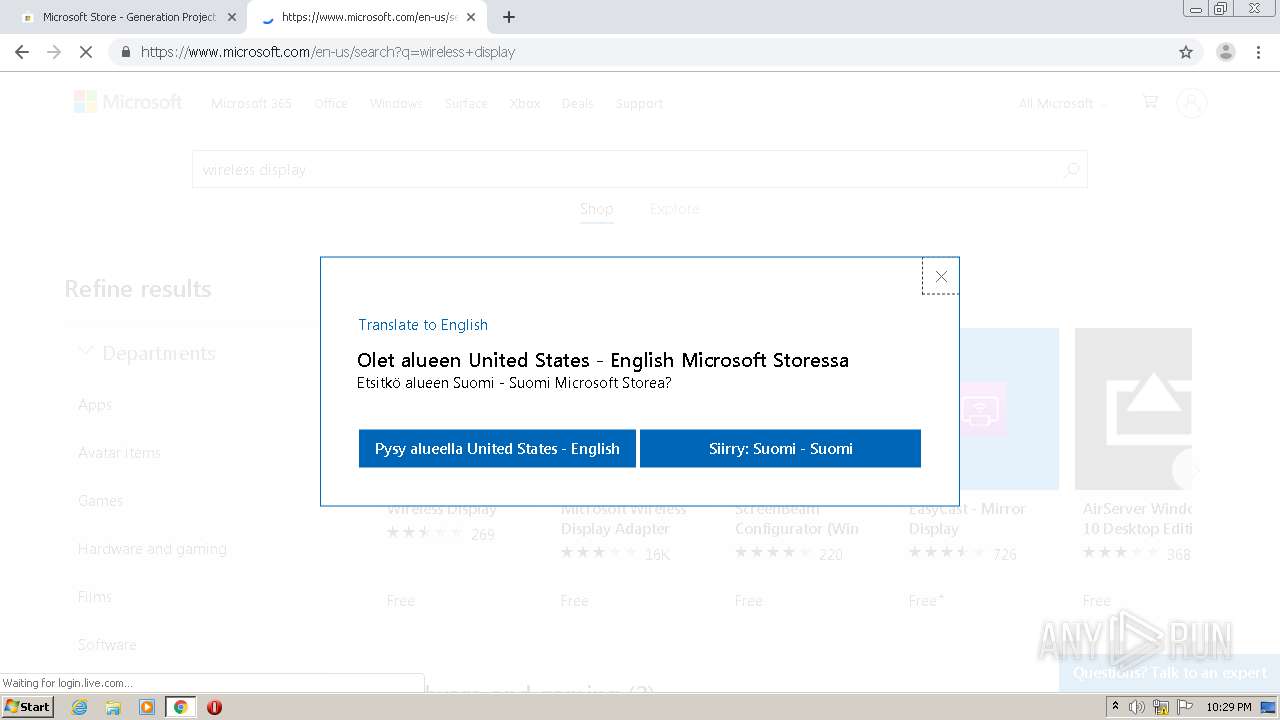Viewport: 1280px width, 720px height.
Task: Open the Windows Start menu
Action: point(27,706)
